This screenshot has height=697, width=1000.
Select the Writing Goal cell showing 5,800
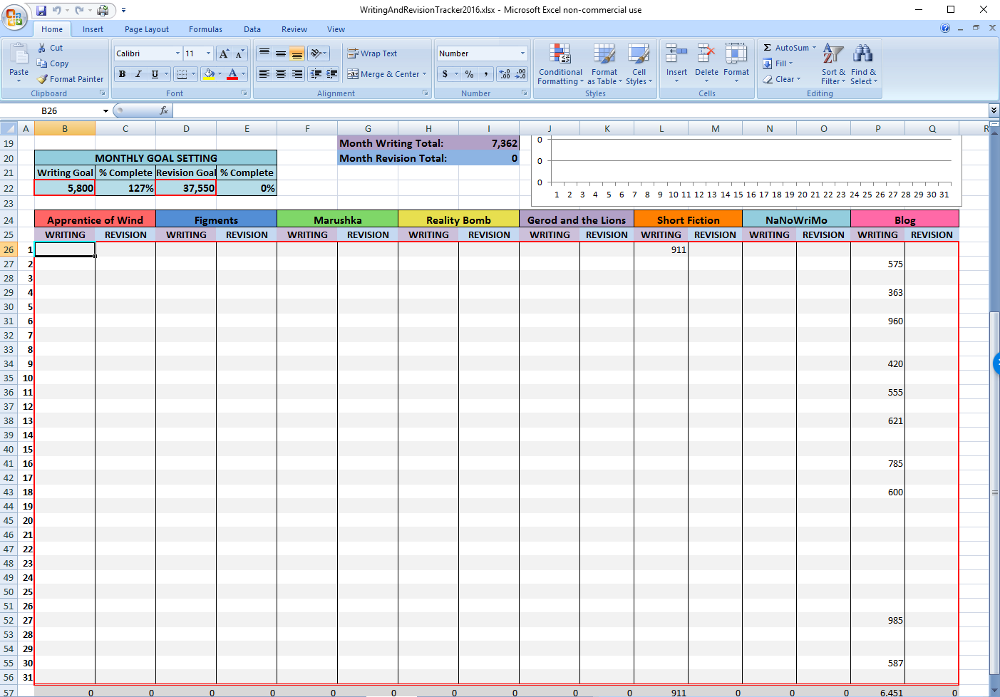point(65,188)
